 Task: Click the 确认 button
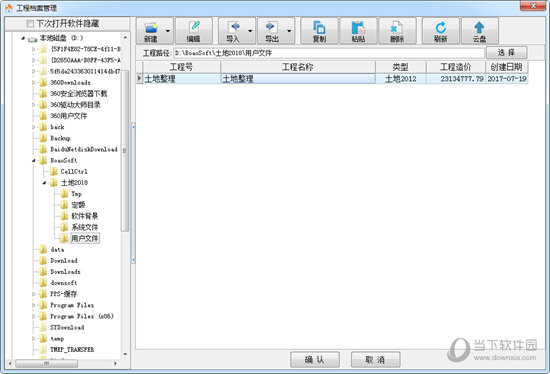click(315, 360)
